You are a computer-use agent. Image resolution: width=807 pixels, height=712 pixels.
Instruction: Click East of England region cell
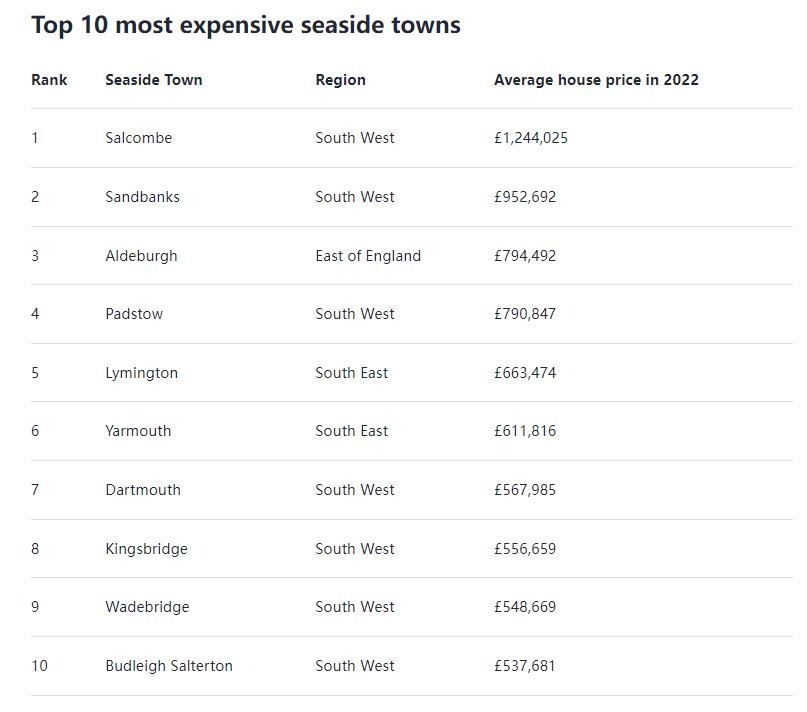[368, 256]
